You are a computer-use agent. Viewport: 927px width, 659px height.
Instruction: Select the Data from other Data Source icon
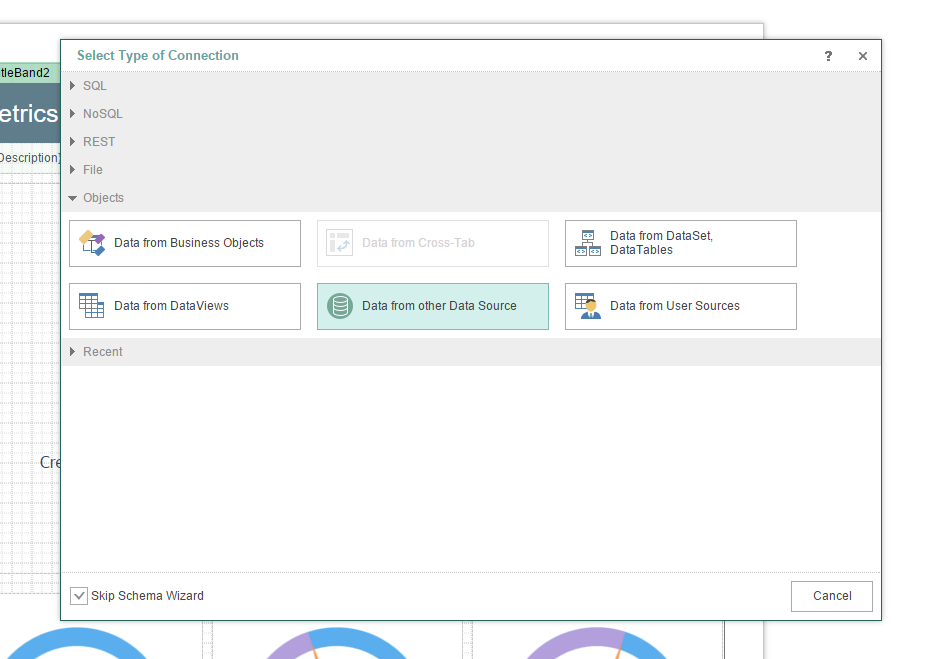click(x=340, y=306)
